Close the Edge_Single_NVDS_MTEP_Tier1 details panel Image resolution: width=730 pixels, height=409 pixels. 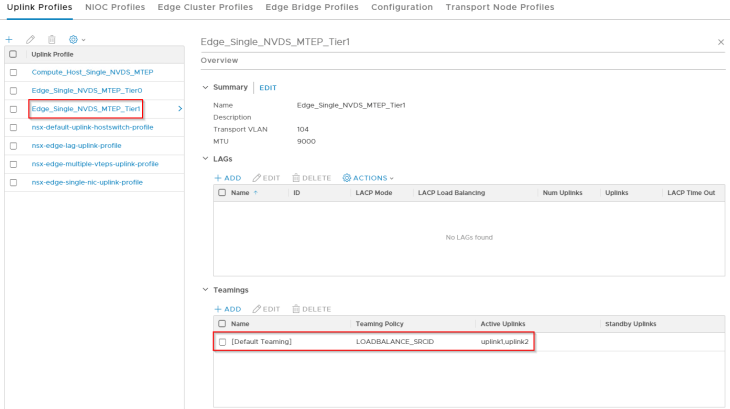coord(721,42)
